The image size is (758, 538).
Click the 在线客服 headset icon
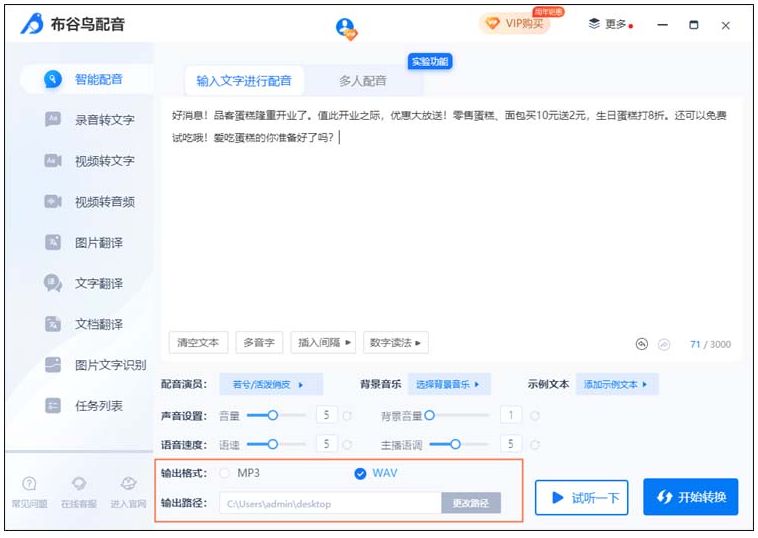click(x=78, y=484)
